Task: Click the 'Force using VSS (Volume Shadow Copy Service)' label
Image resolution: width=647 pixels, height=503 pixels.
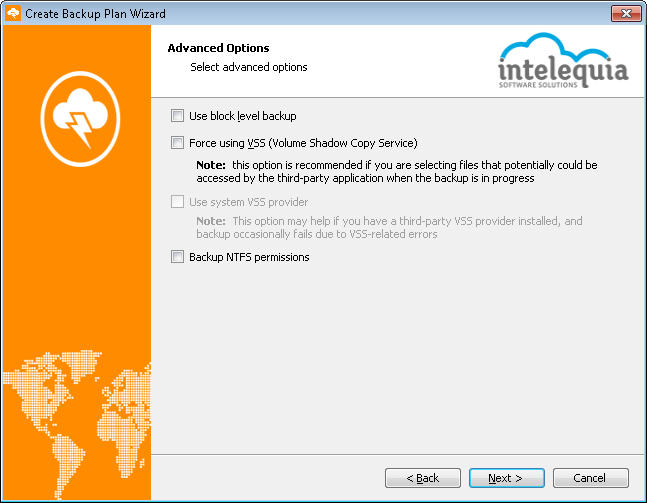Action: tap(303, 143)
